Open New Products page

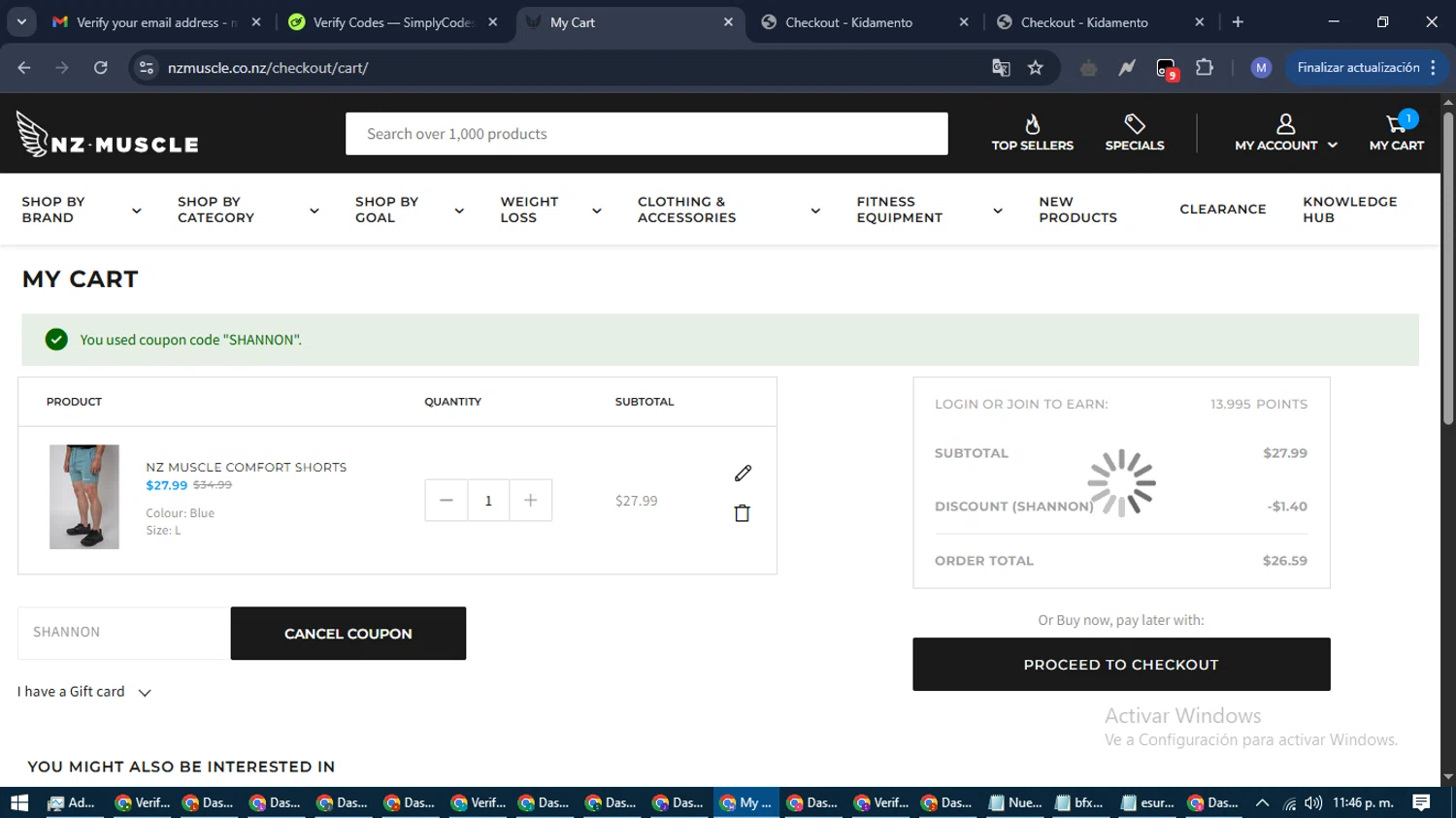[1077, 210]
